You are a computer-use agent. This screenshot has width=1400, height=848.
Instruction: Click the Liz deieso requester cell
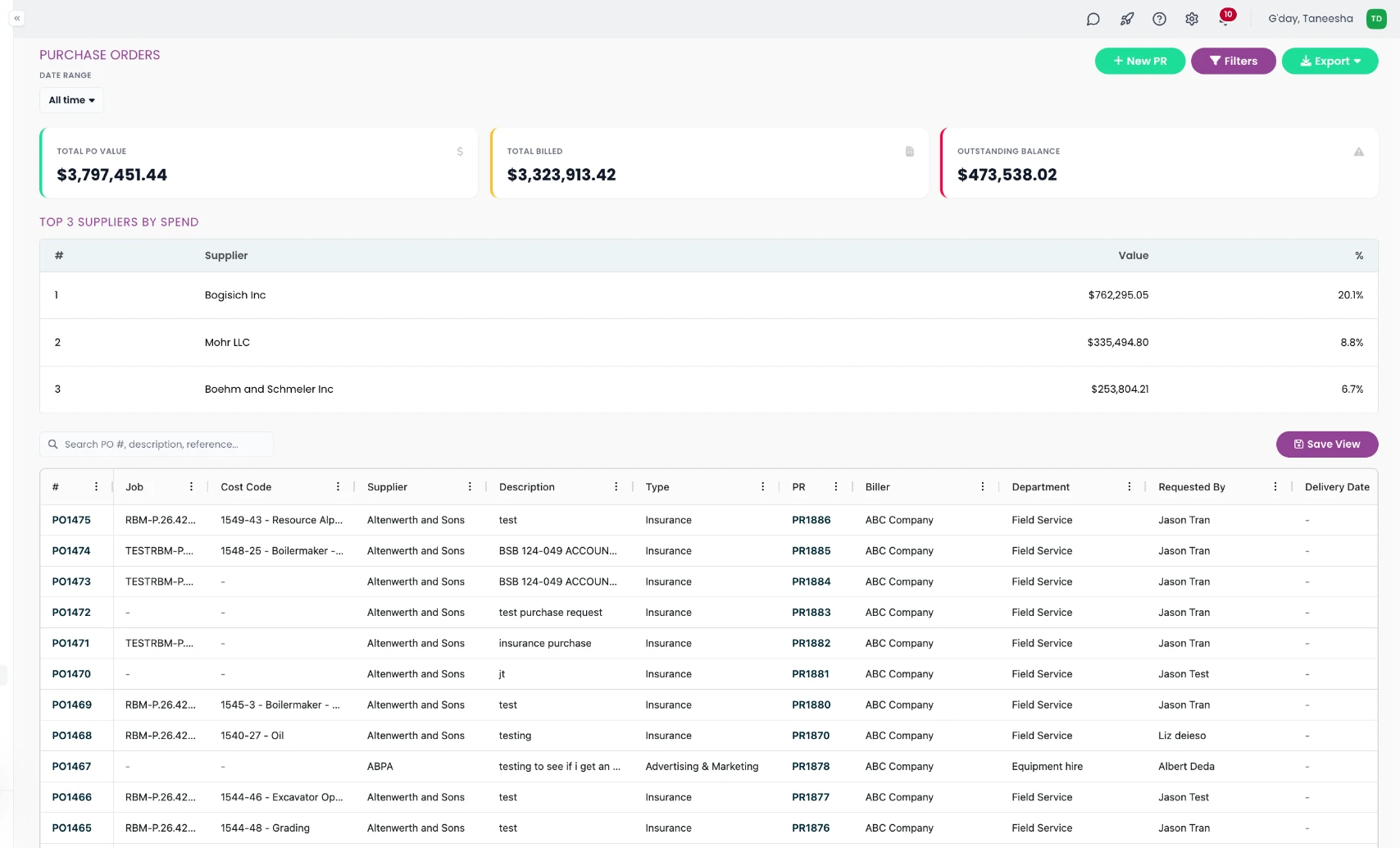click(1182, 736)
